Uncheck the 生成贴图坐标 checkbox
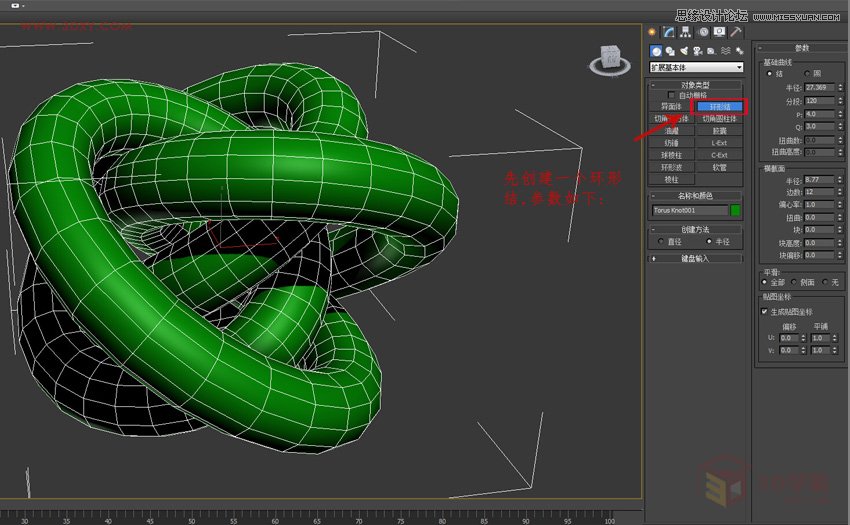The height and width of the screenshot is (525, 850). 765,311
